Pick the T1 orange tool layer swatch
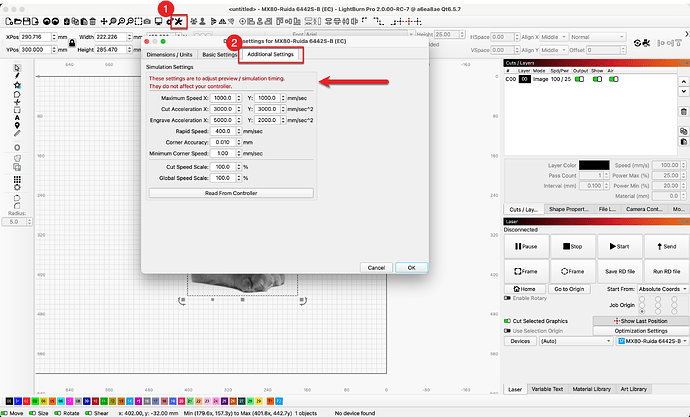 pos(270,401)
